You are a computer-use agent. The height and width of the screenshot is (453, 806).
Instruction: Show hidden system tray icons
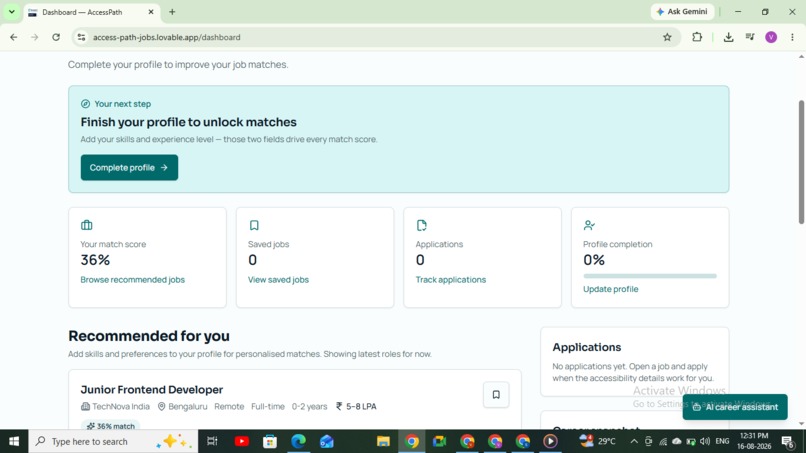634,441
